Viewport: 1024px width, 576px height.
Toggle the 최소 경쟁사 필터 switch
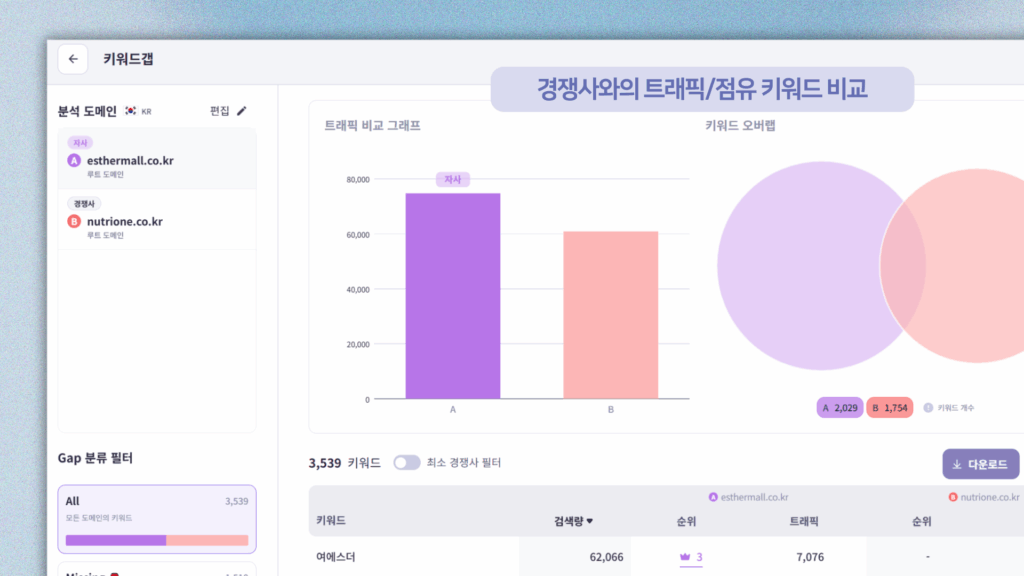point(406,463)
